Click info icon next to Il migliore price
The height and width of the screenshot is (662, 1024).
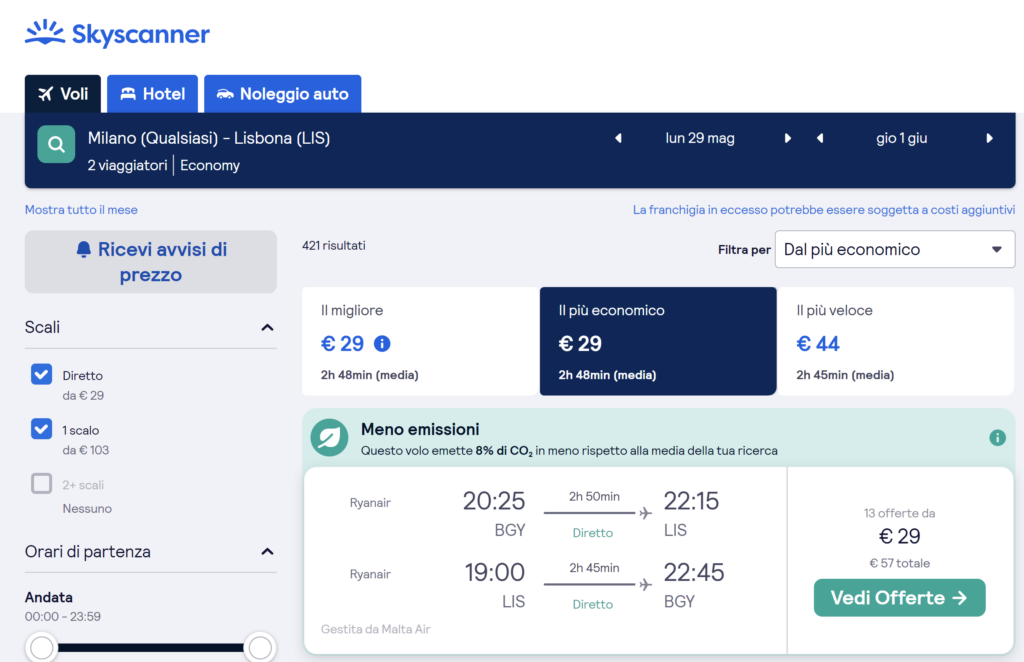click(x=382, y=344)
